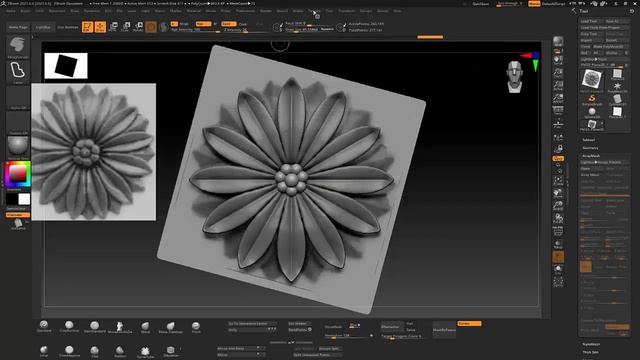Image resolution: width=640 pixels, height=360 pixels.
Task: Select the ClayBuildup brush
Action: 69,327
